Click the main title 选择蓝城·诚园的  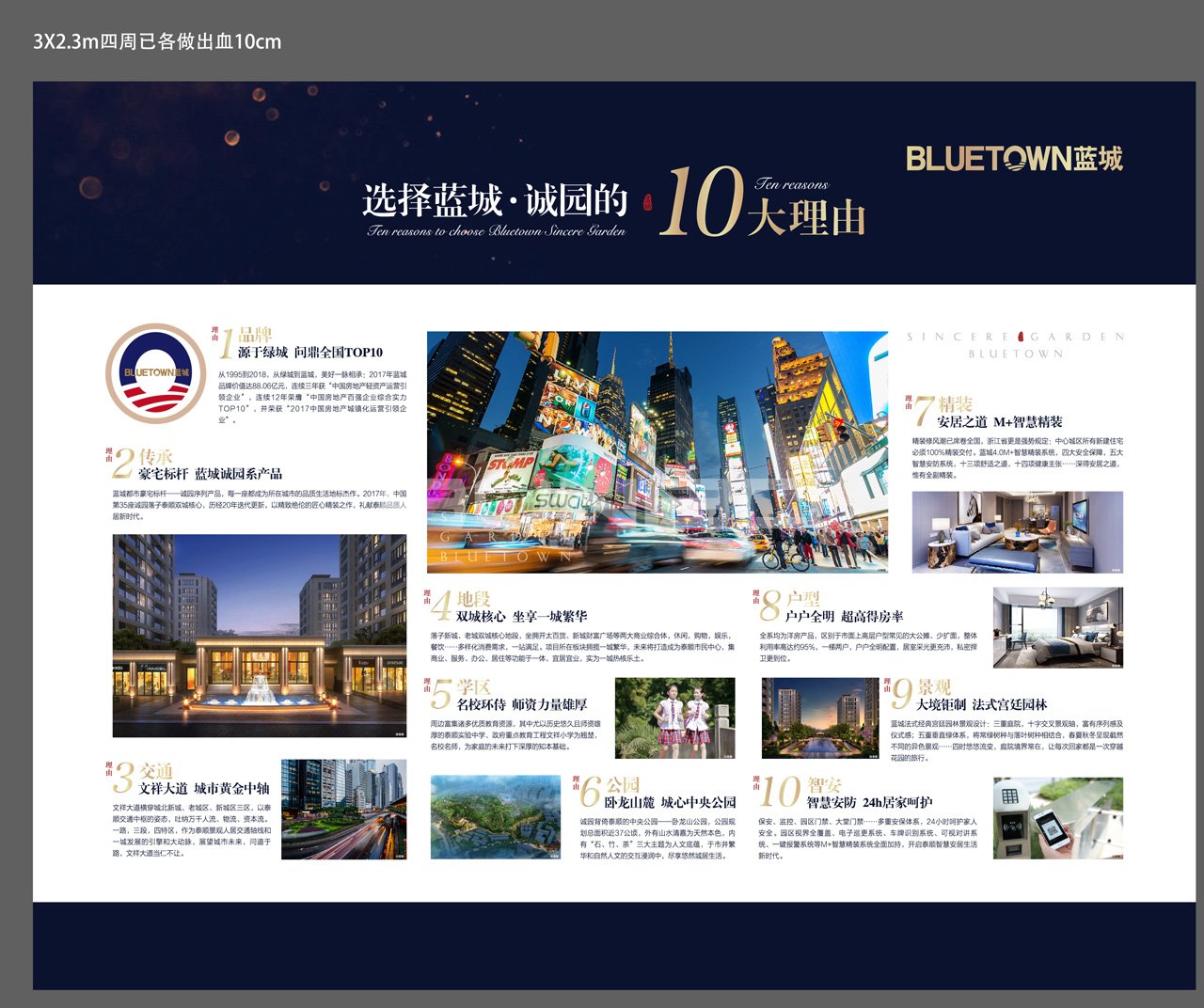point(495,200)
